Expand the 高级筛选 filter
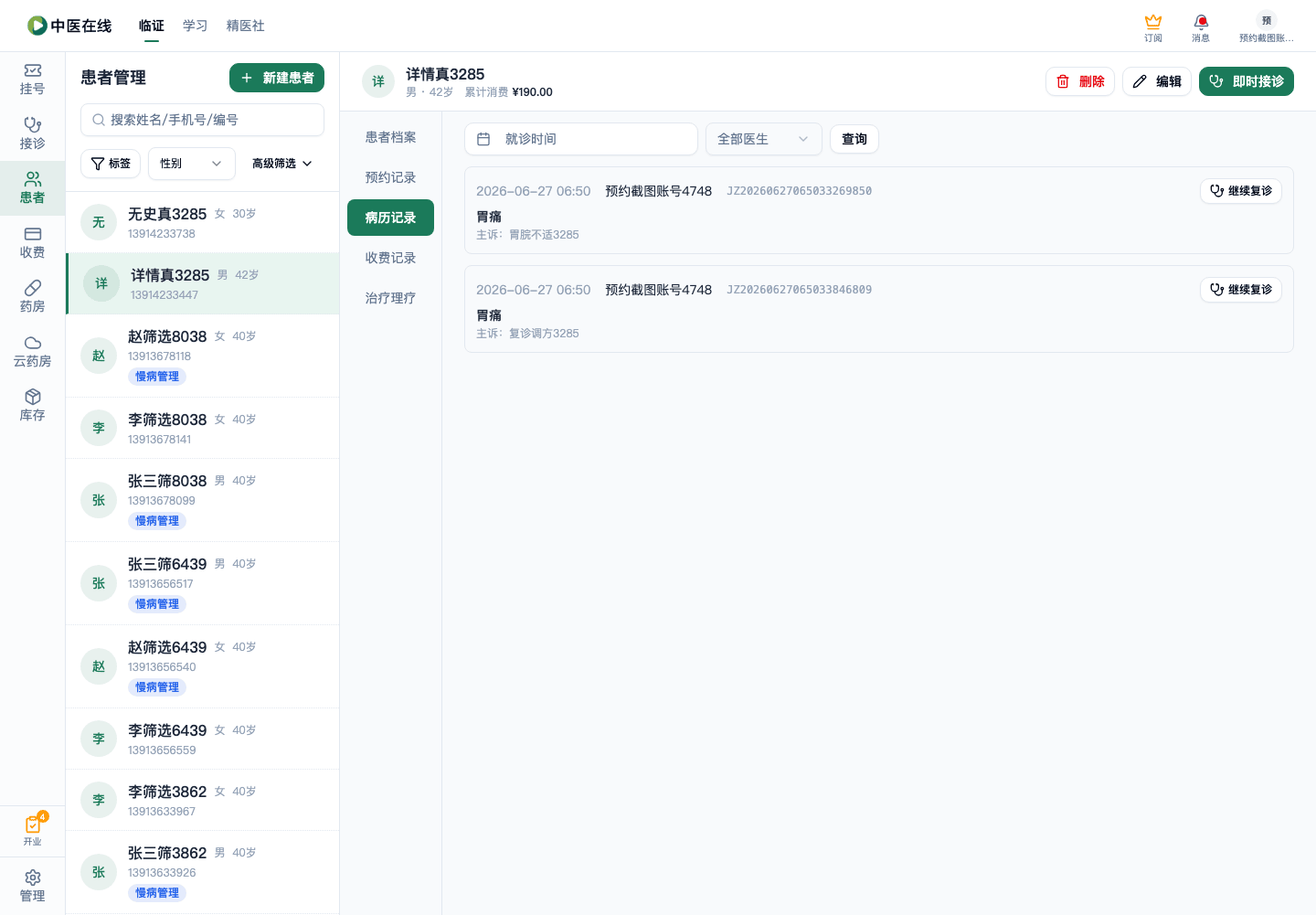 click(x=282, y=164)
